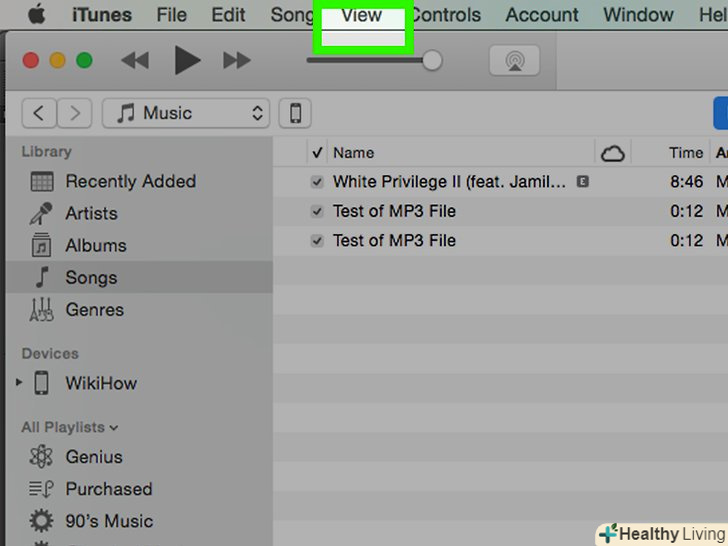Open the View menu

(362, 15)
